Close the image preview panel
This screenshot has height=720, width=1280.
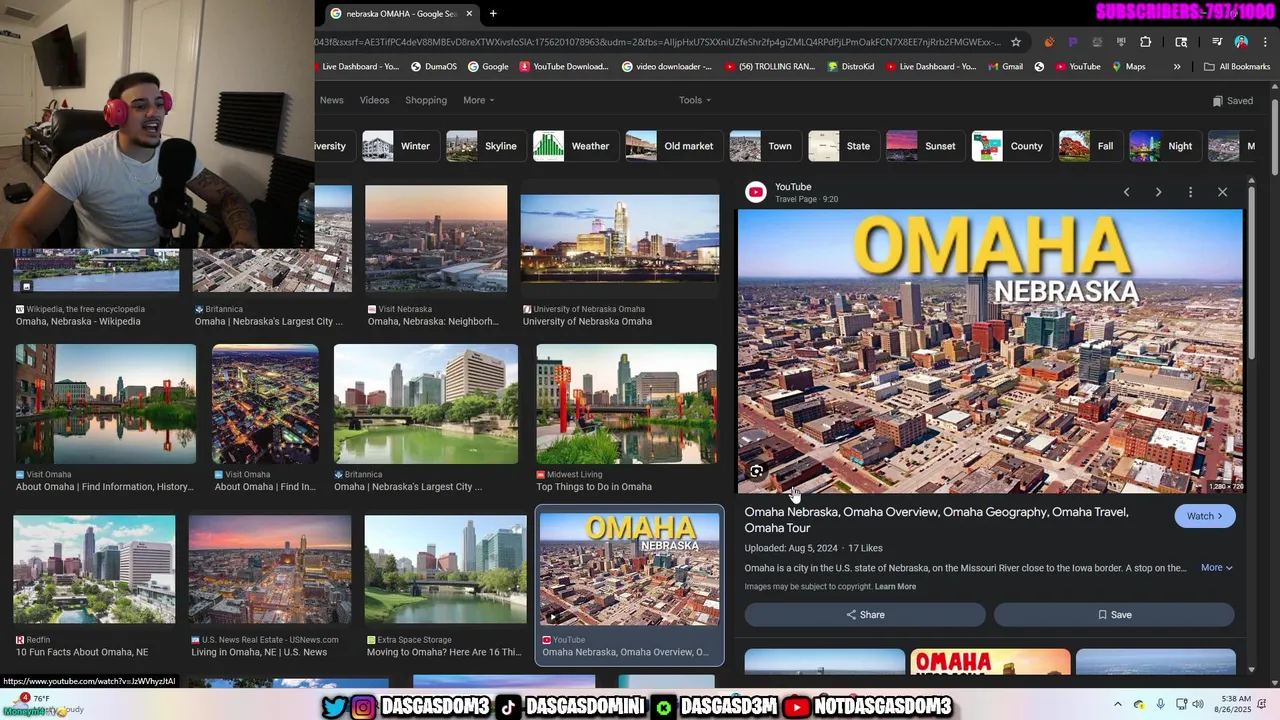1222,192
